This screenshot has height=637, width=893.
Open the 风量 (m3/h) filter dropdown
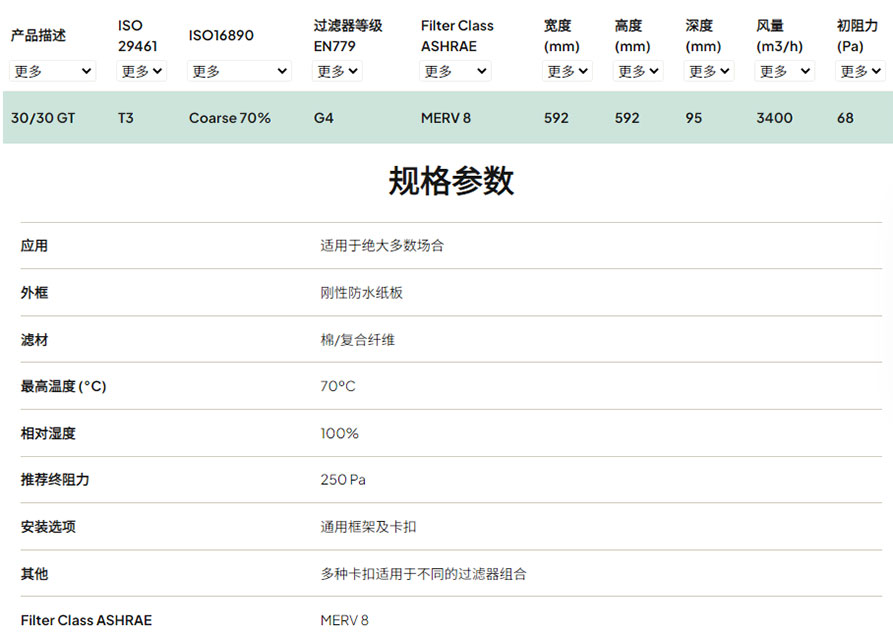click(x=784, y=71)
